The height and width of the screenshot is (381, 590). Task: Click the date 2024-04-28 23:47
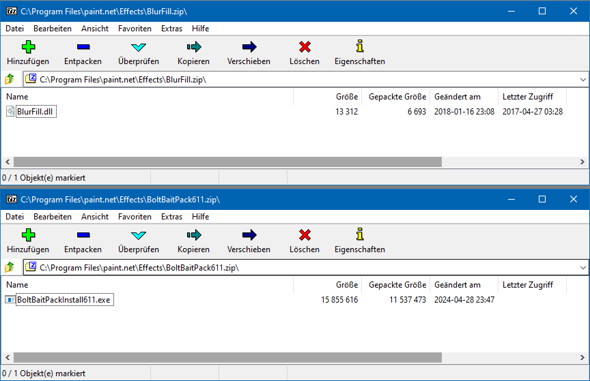click(464, 300)
